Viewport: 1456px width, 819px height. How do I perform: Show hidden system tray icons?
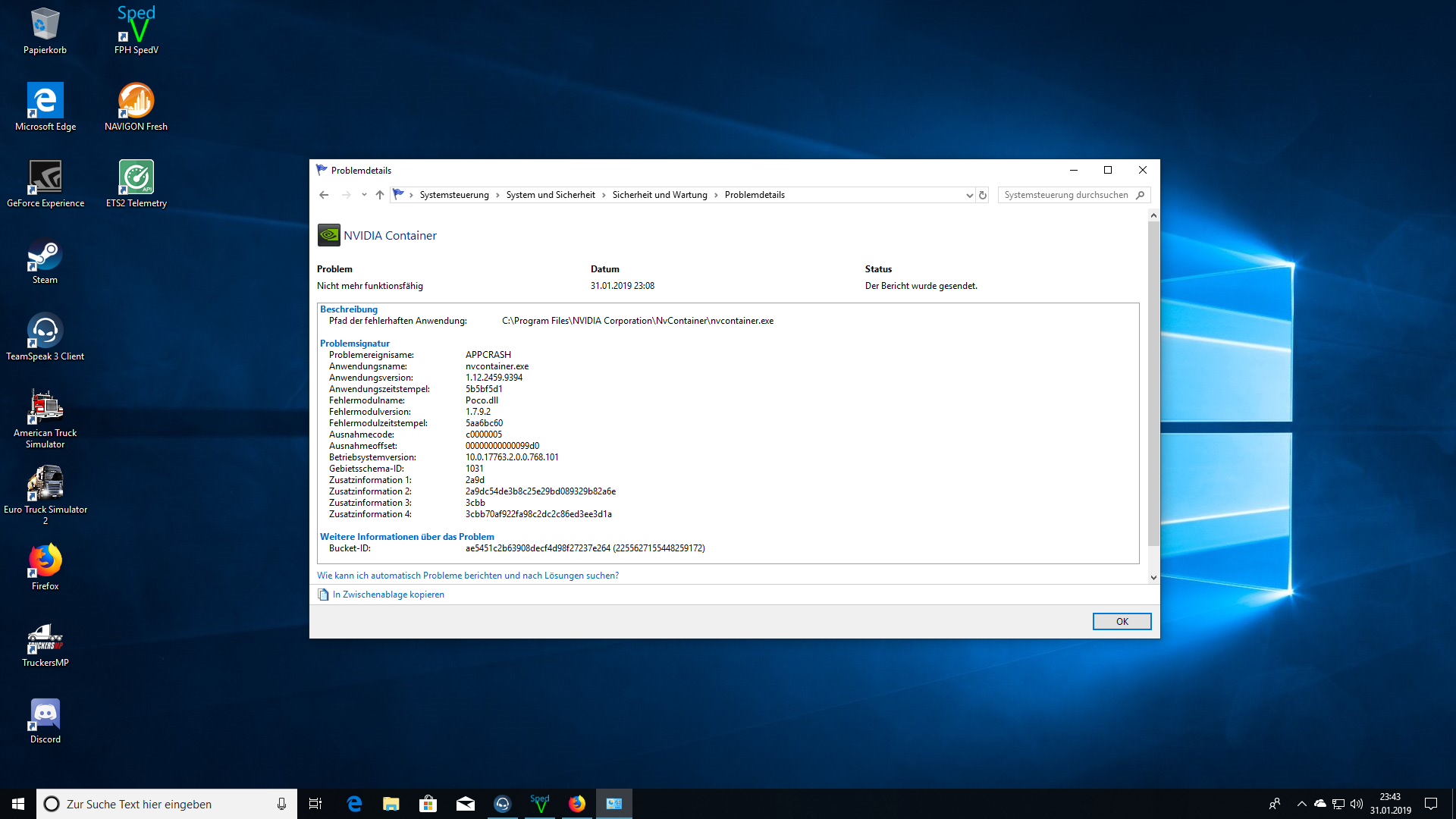pos(1302,804)
